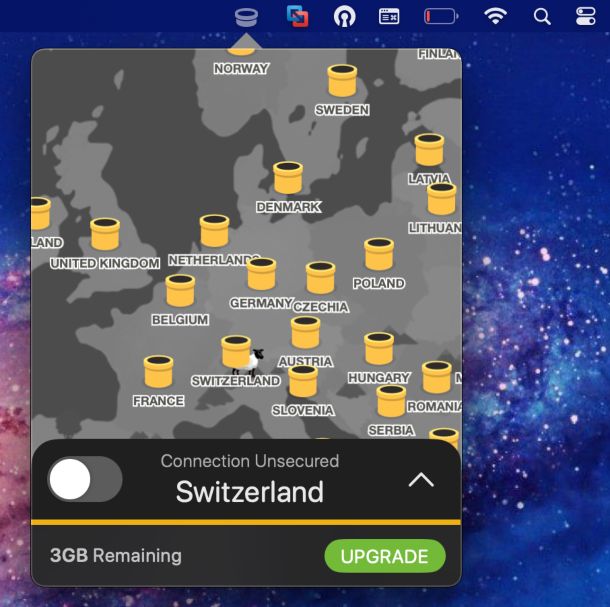Click the SLOVENIA map label
This screenshot has width=610, height=607.
[303, 410]
